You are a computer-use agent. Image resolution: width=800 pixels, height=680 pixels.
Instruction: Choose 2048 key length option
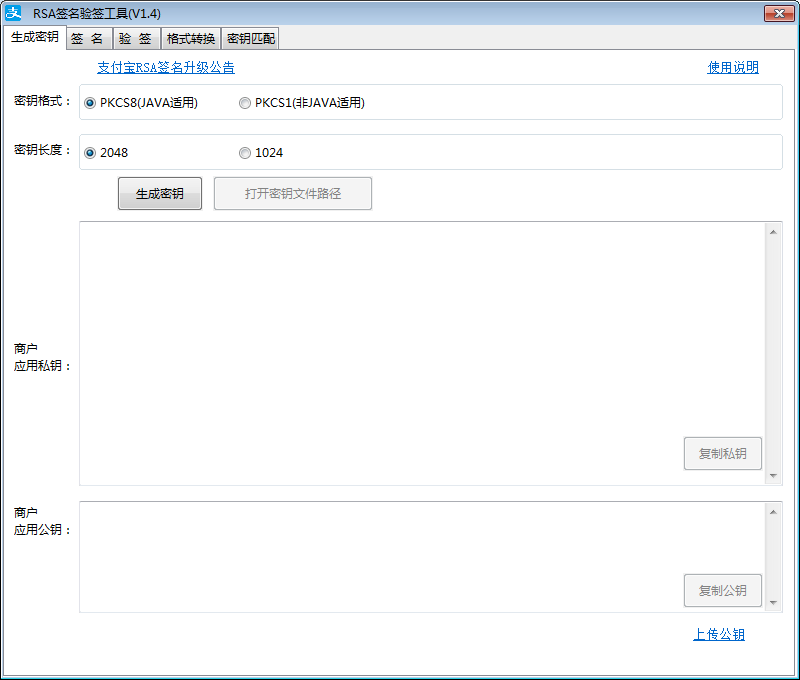91,153
